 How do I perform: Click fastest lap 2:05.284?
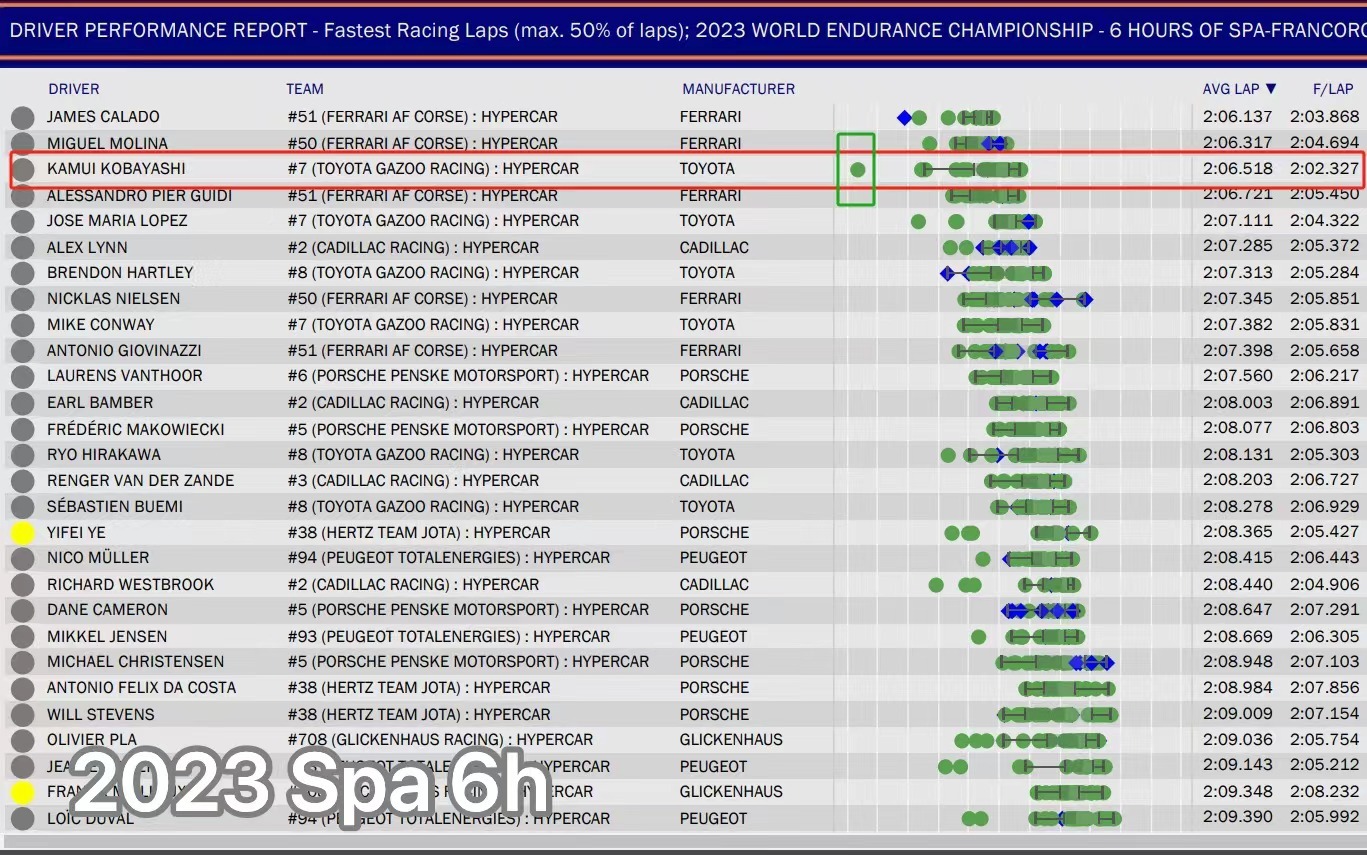point(1324,273)
